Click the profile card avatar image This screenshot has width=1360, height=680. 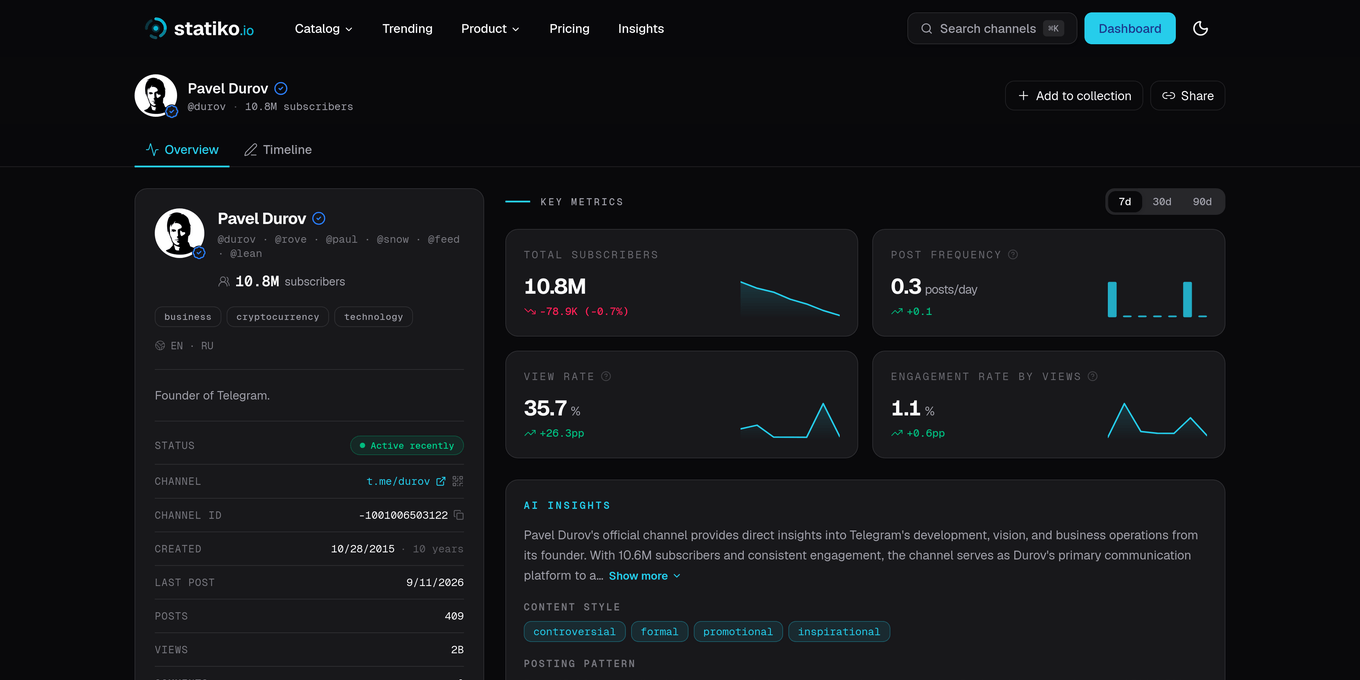(179, 233)
